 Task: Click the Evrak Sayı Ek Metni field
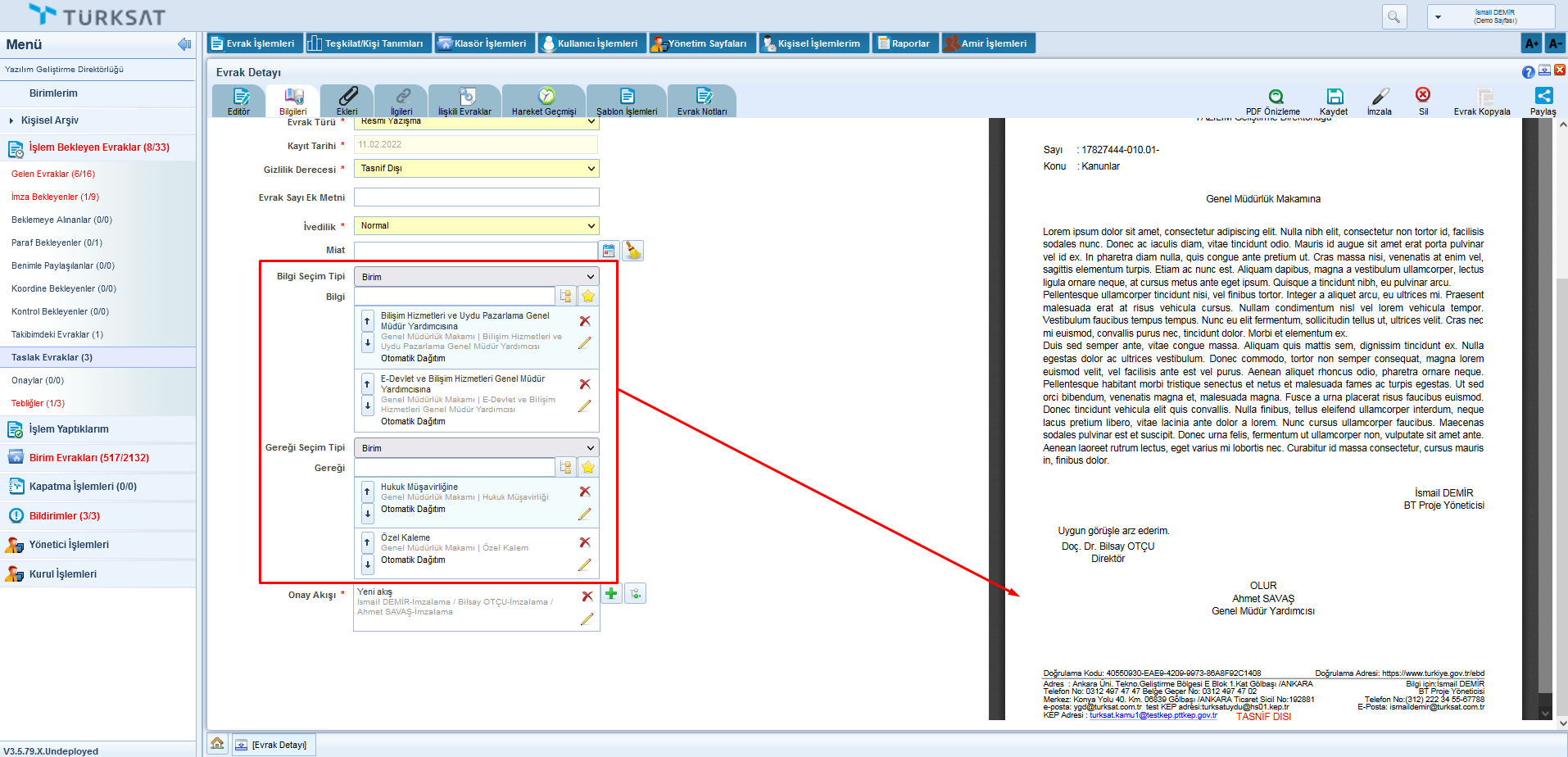click(476, 197)
